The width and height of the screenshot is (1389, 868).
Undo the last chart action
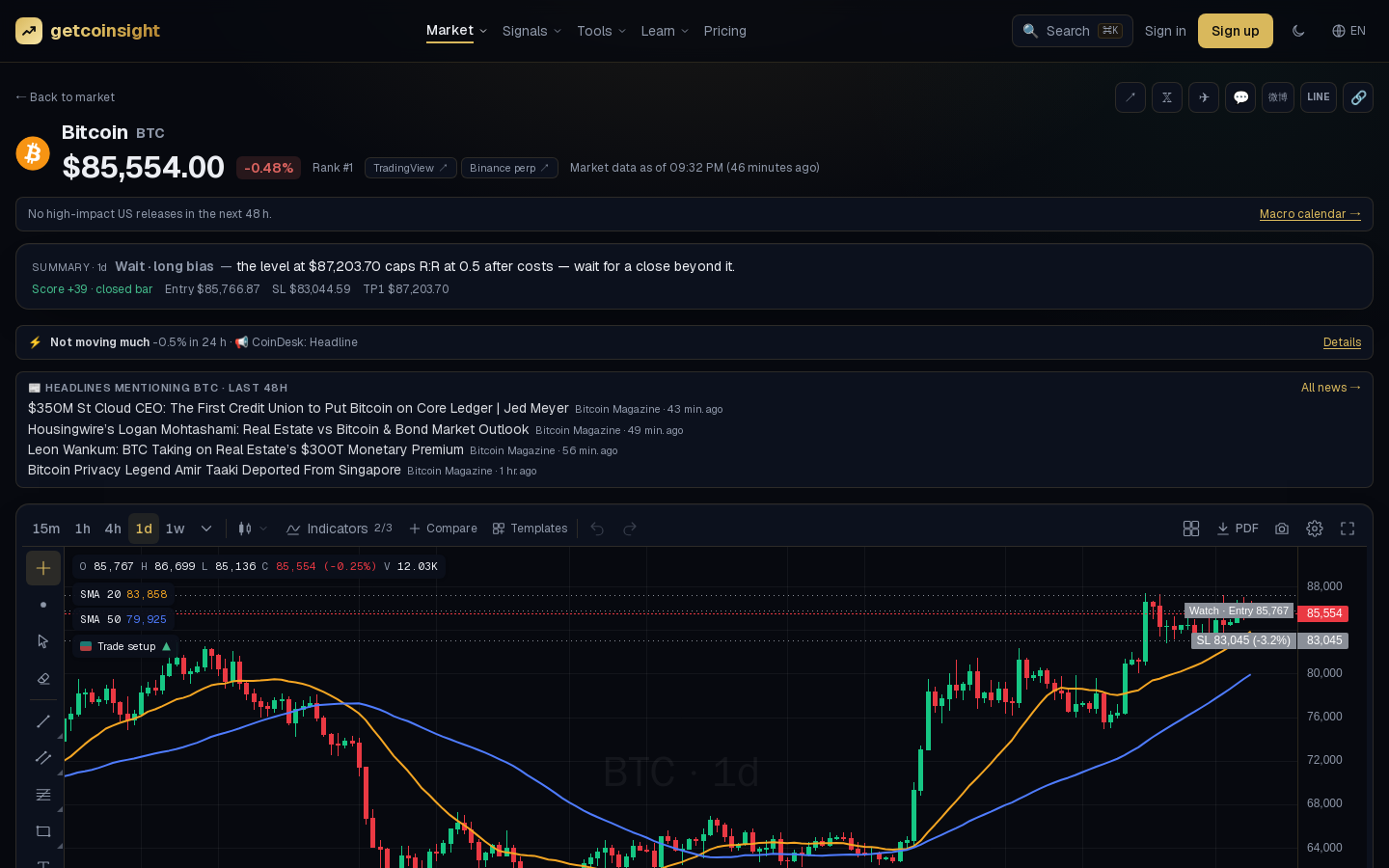tap(597, 529)
